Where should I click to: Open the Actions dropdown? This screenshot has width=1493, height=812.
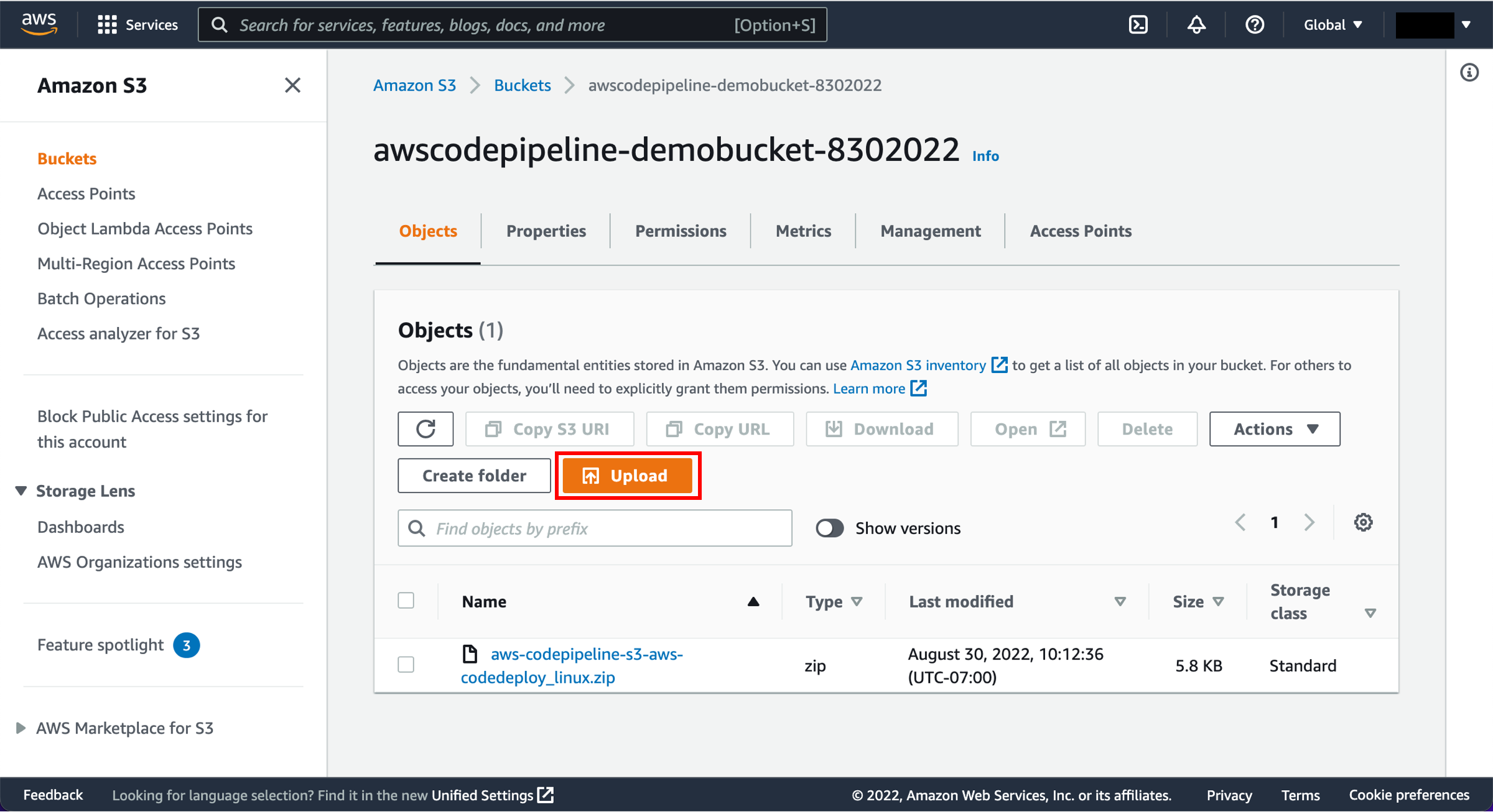click(1275, 429)
